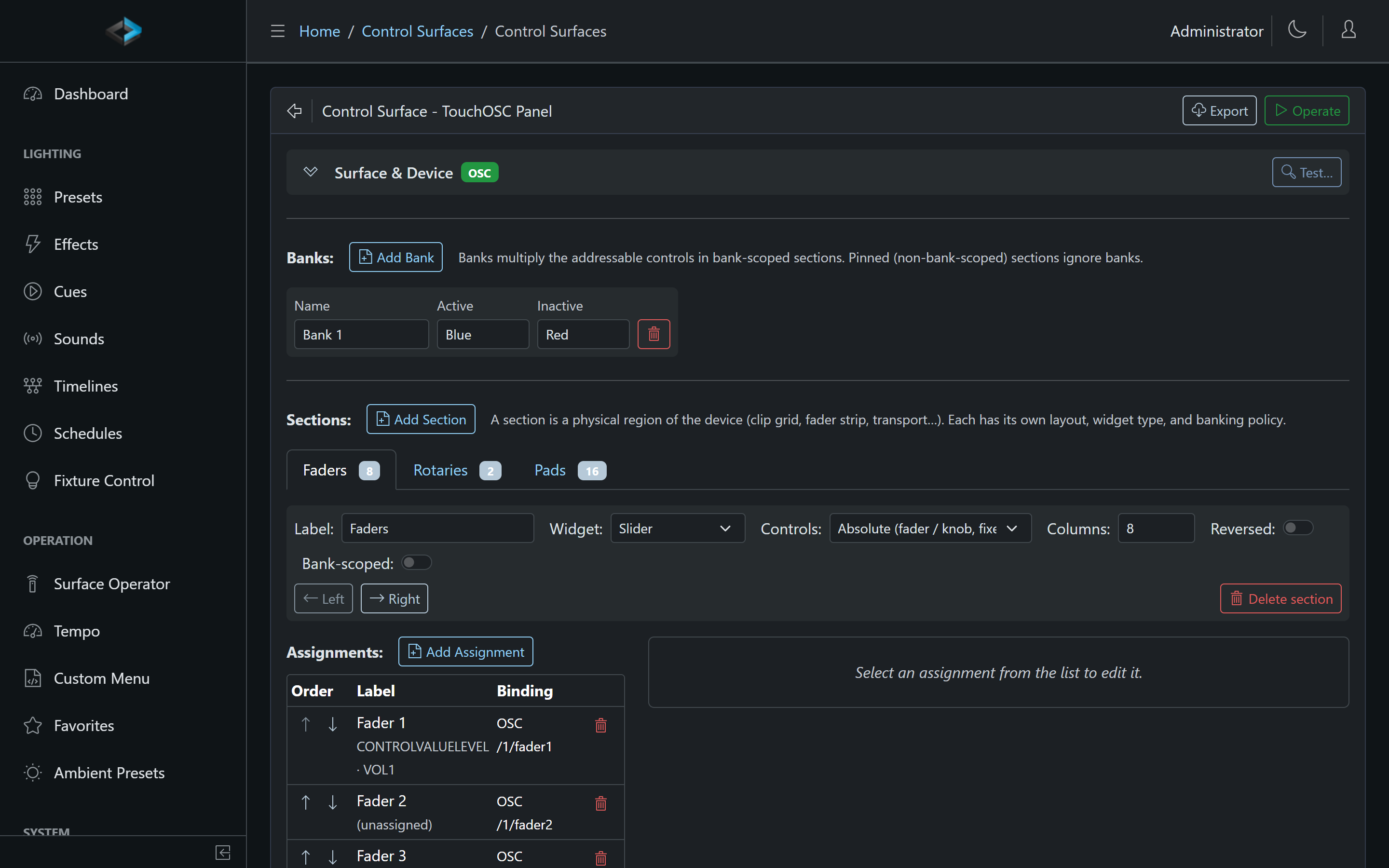Screen dimensions: 1389x868
Task: Open Cues in sidebar
Action: click(x=123, y=291)
